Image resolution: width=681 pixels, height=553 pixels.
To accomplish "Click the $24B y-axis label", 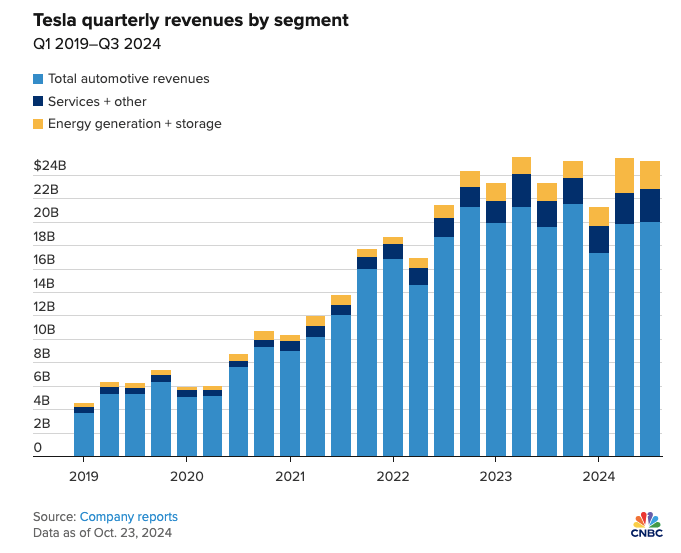I will [x=50, y=166].
